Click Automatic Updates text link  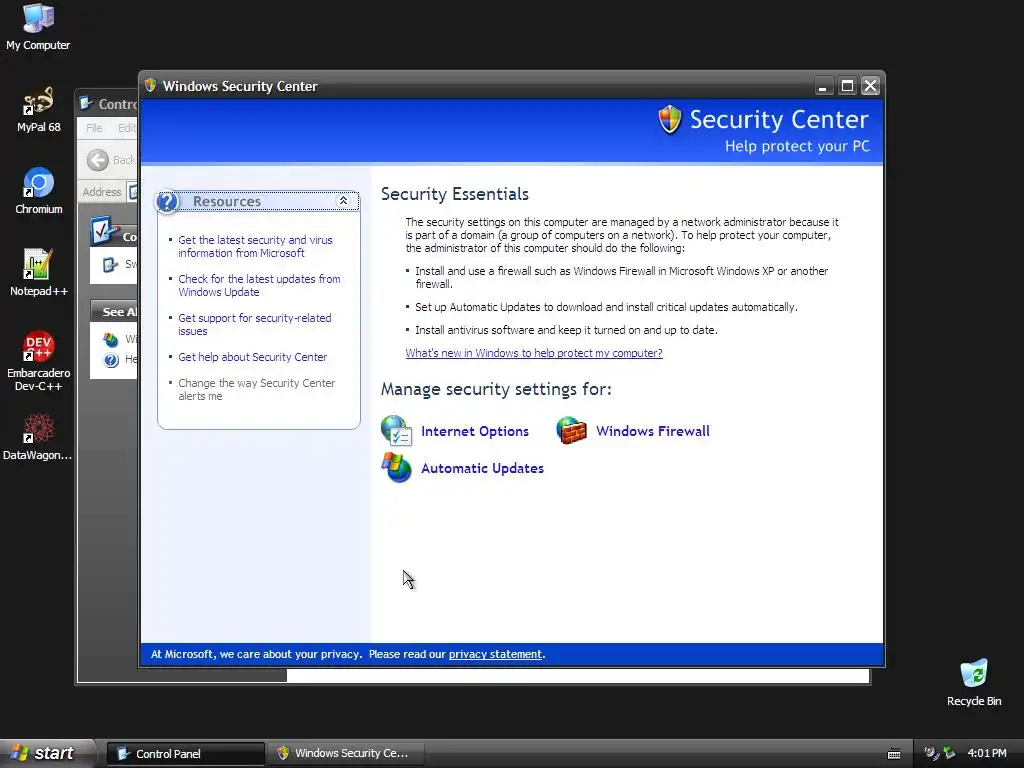[x=482, y=468]
